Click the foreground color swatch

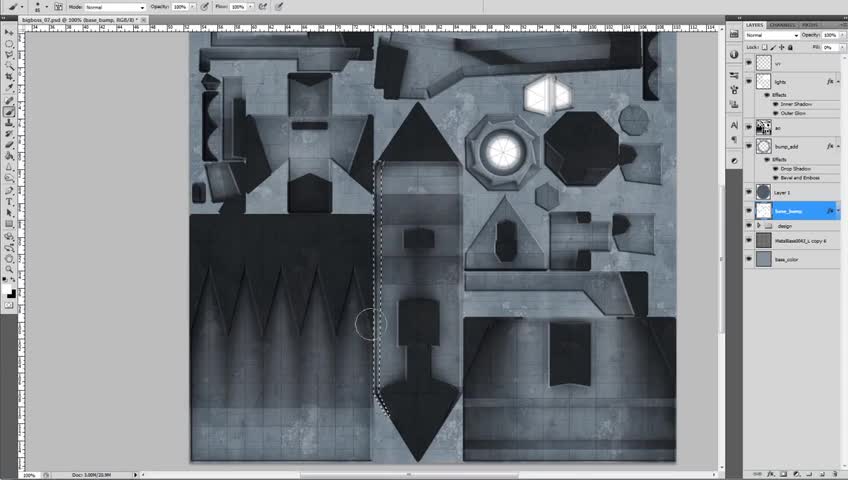[x=6, y=290]
